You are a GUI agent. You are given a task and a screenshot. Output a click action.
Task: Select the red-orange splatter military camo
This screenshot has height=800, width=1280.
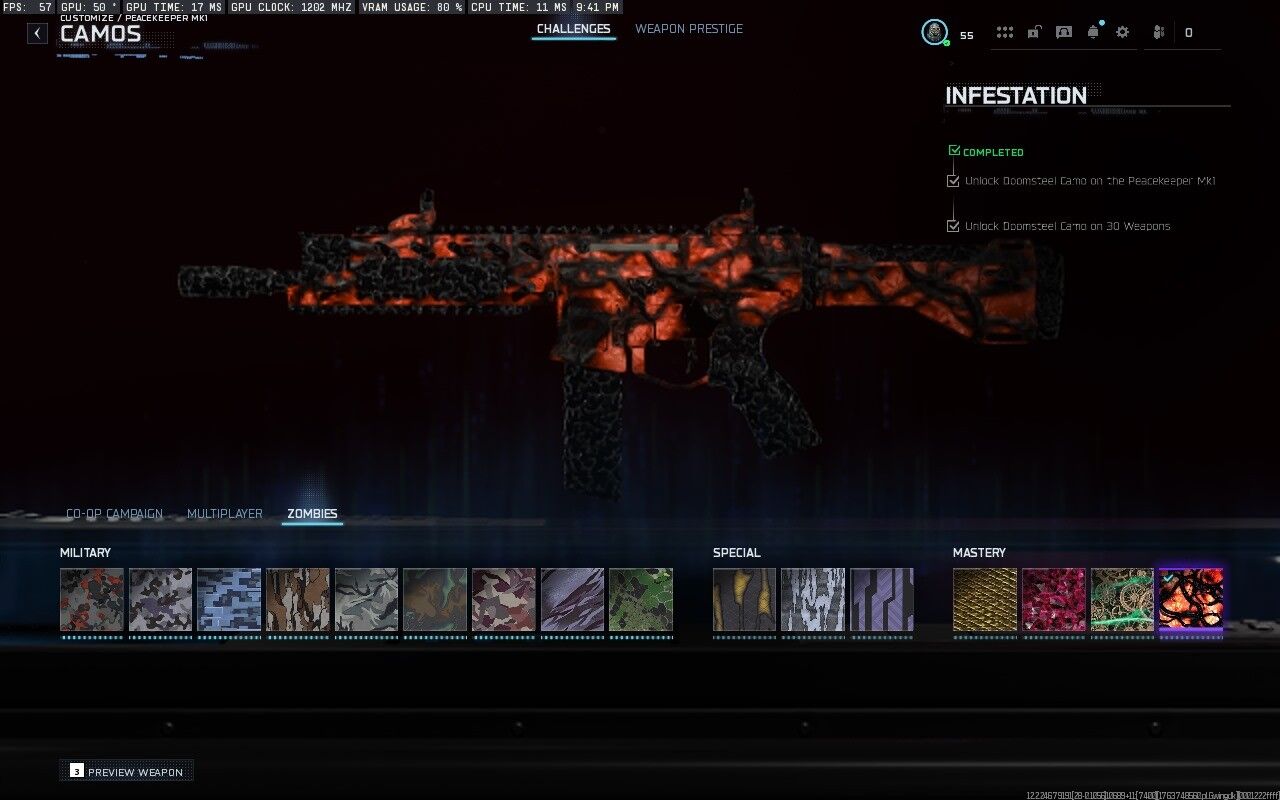(92, 600)
